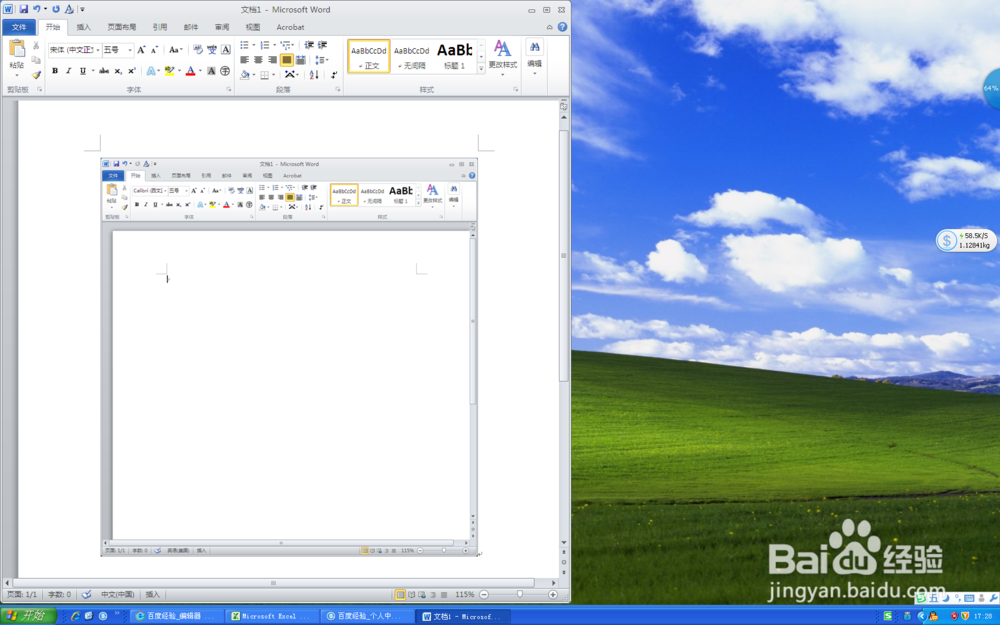Zoom in using the plus button
Image resolution: width=1000 pixels, height=625 pixels.
click(x=553, y=594)
